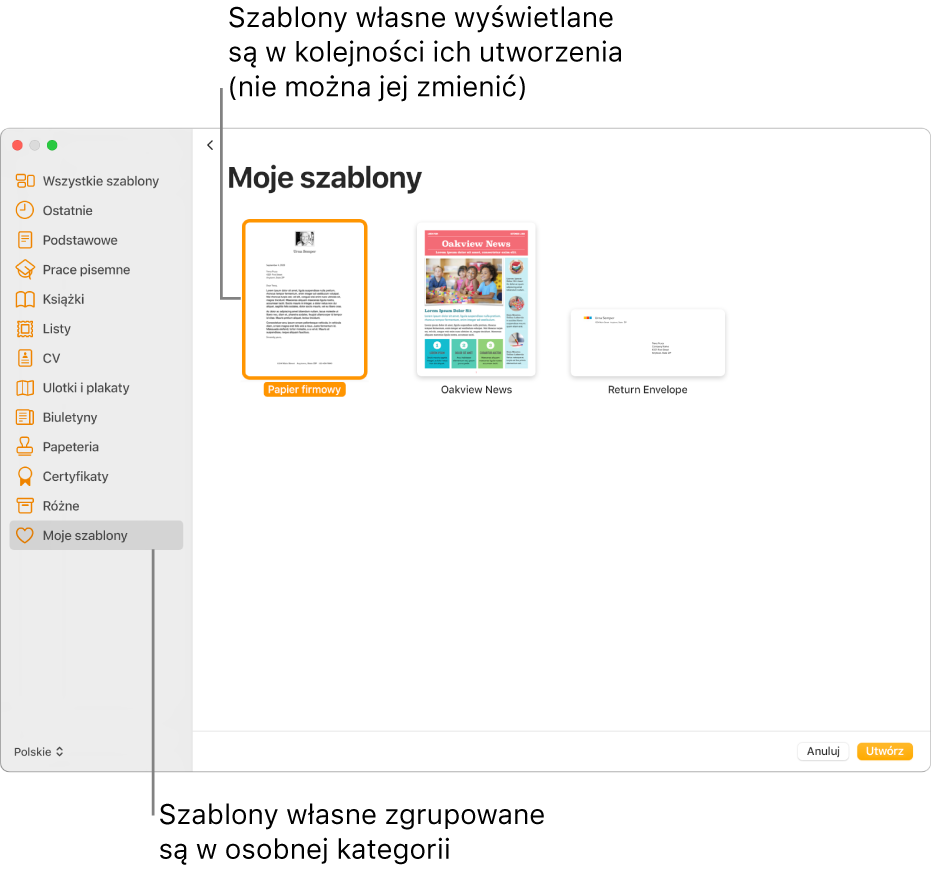Click the CV person document icon

25,358
